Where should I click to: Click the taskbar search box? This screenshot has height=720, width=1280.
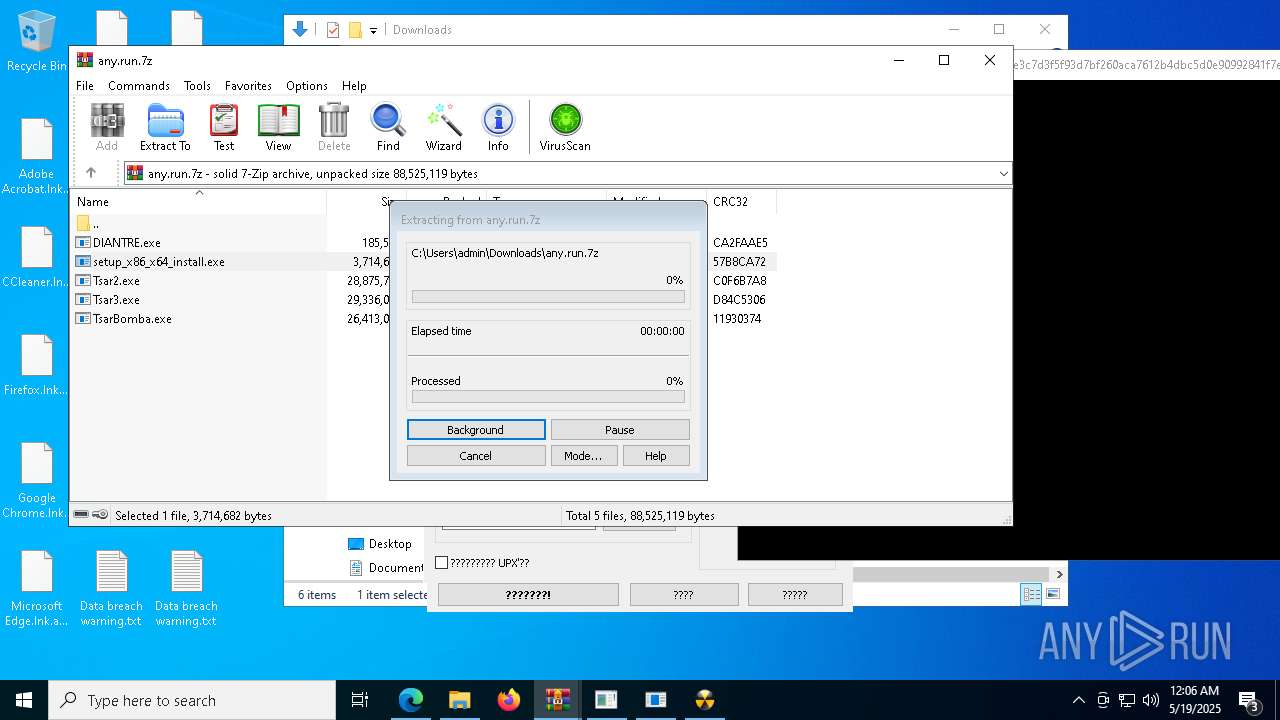point(192,700)
